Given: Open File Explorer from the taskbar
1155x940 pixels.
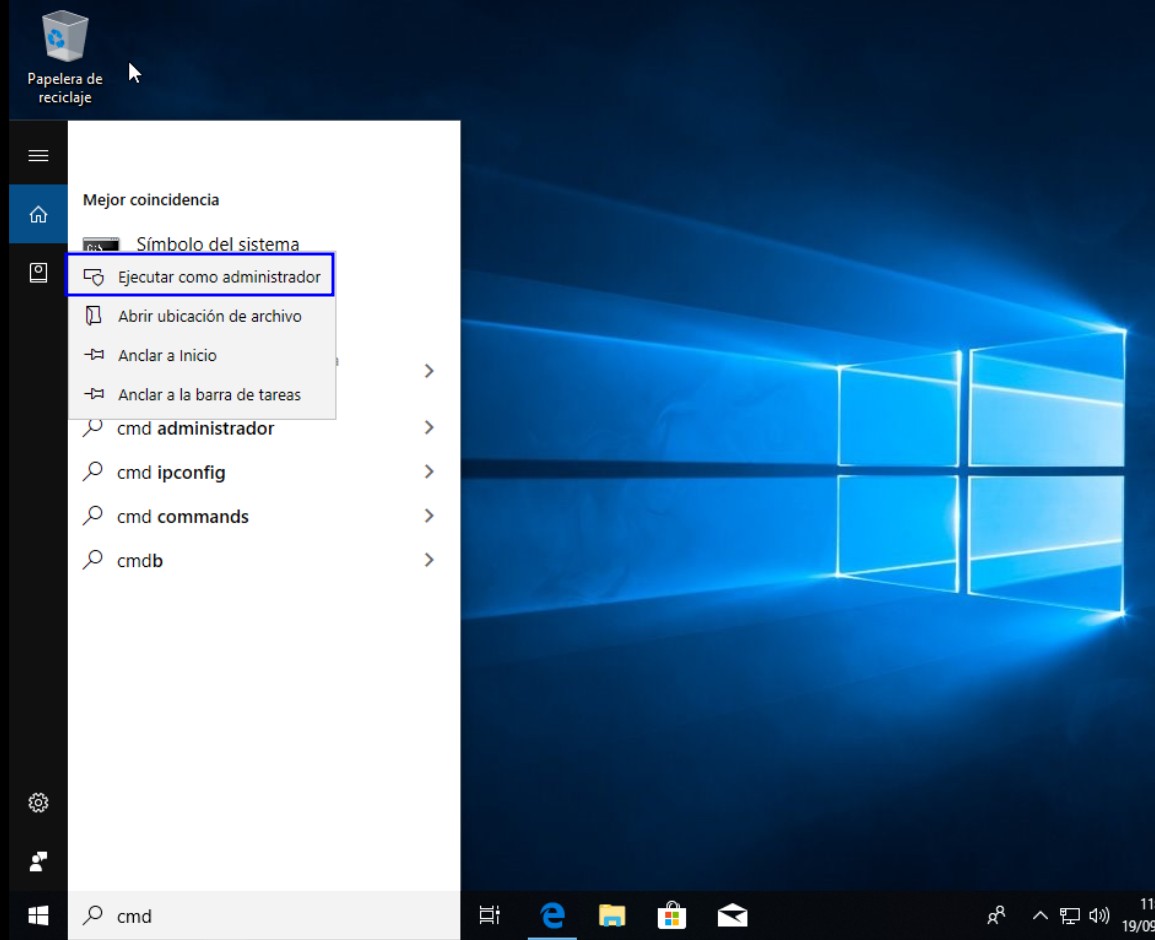Looking at the screenshot, I should 612,916.
